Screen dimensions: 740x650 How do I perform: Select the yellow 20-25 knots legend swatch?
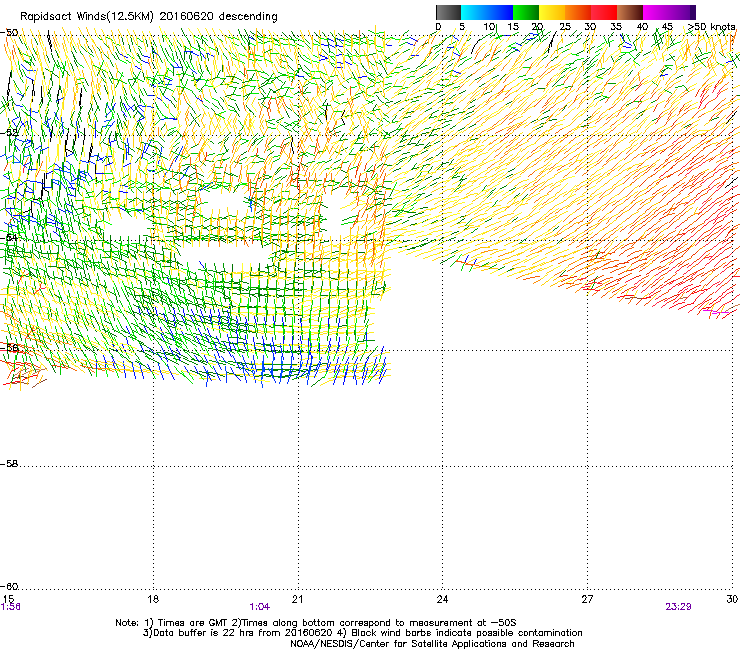coord(552,12)
